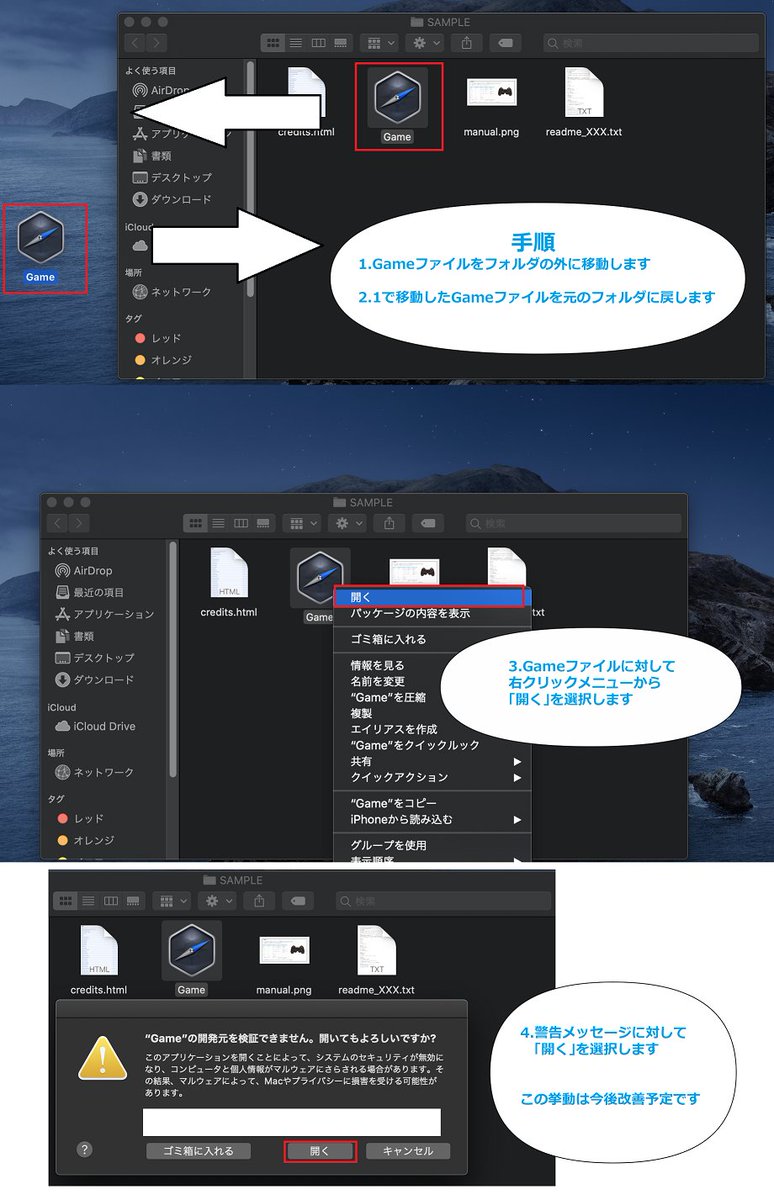Image resolution: width=774 pixels, height=1200 pixels.
Task: Click the search field in context-menu window
Action: click(x=573, y=523)
